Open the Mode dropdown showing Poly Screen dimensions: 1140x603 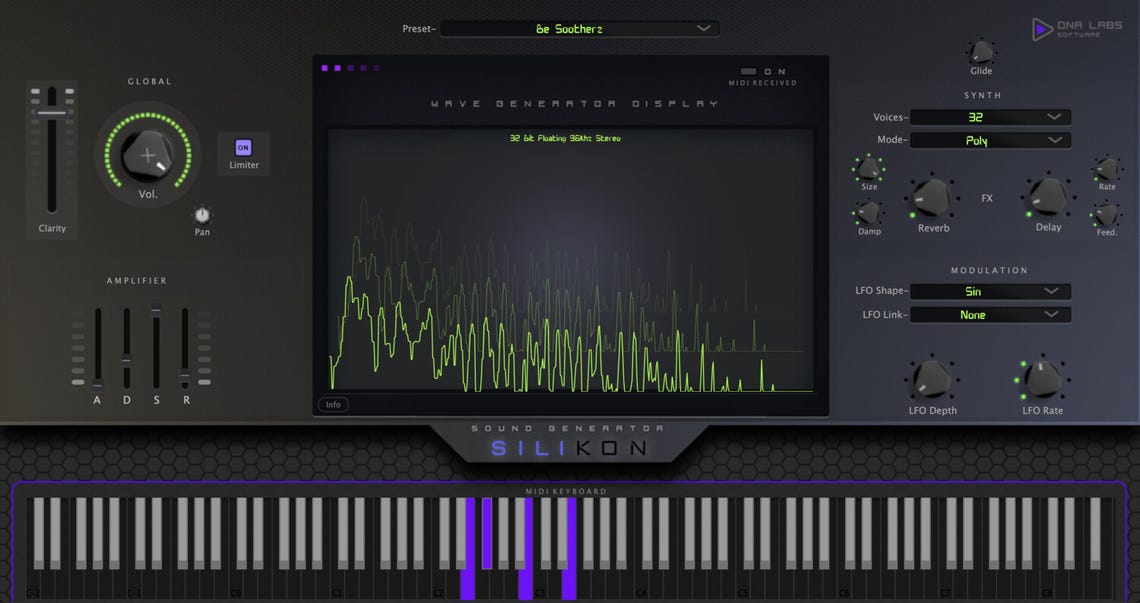[990, 140]
